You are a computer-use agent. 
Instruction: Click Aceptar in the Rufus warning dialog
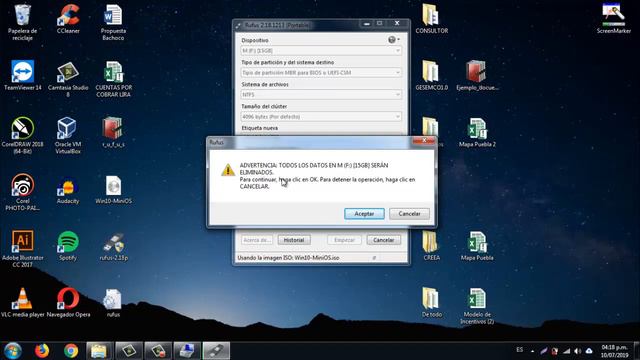pos(364,213)
